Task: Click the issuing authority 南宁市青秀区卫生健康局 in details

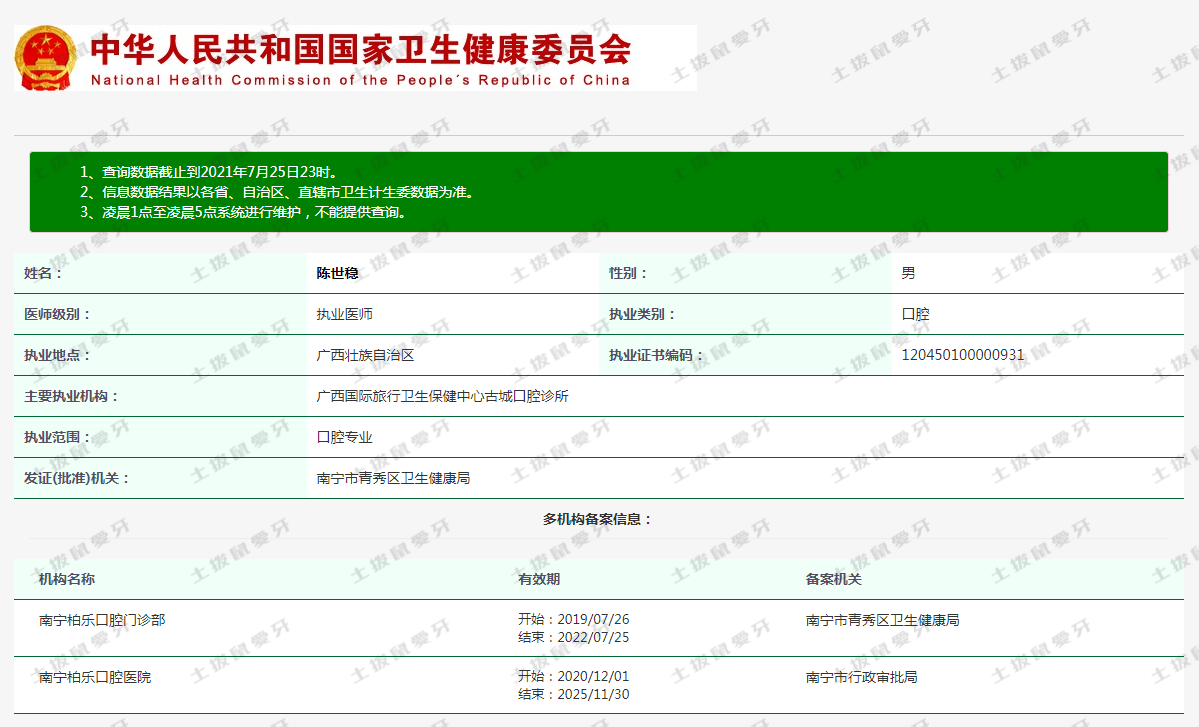Action: (393, 478)
